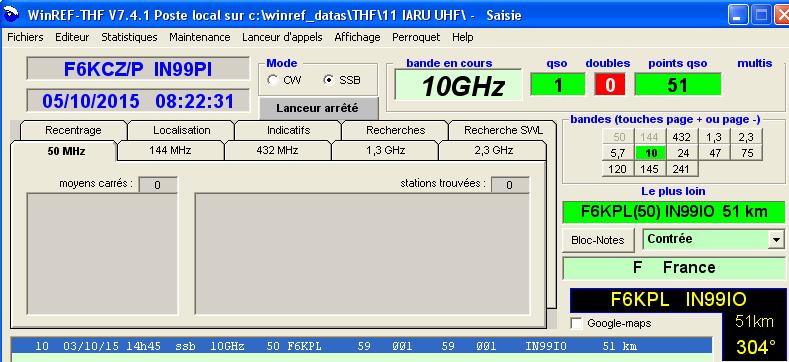Screen dimensions: 789x362
Task: Switch to the Recherches tab
Action: (x=396, y=130)
